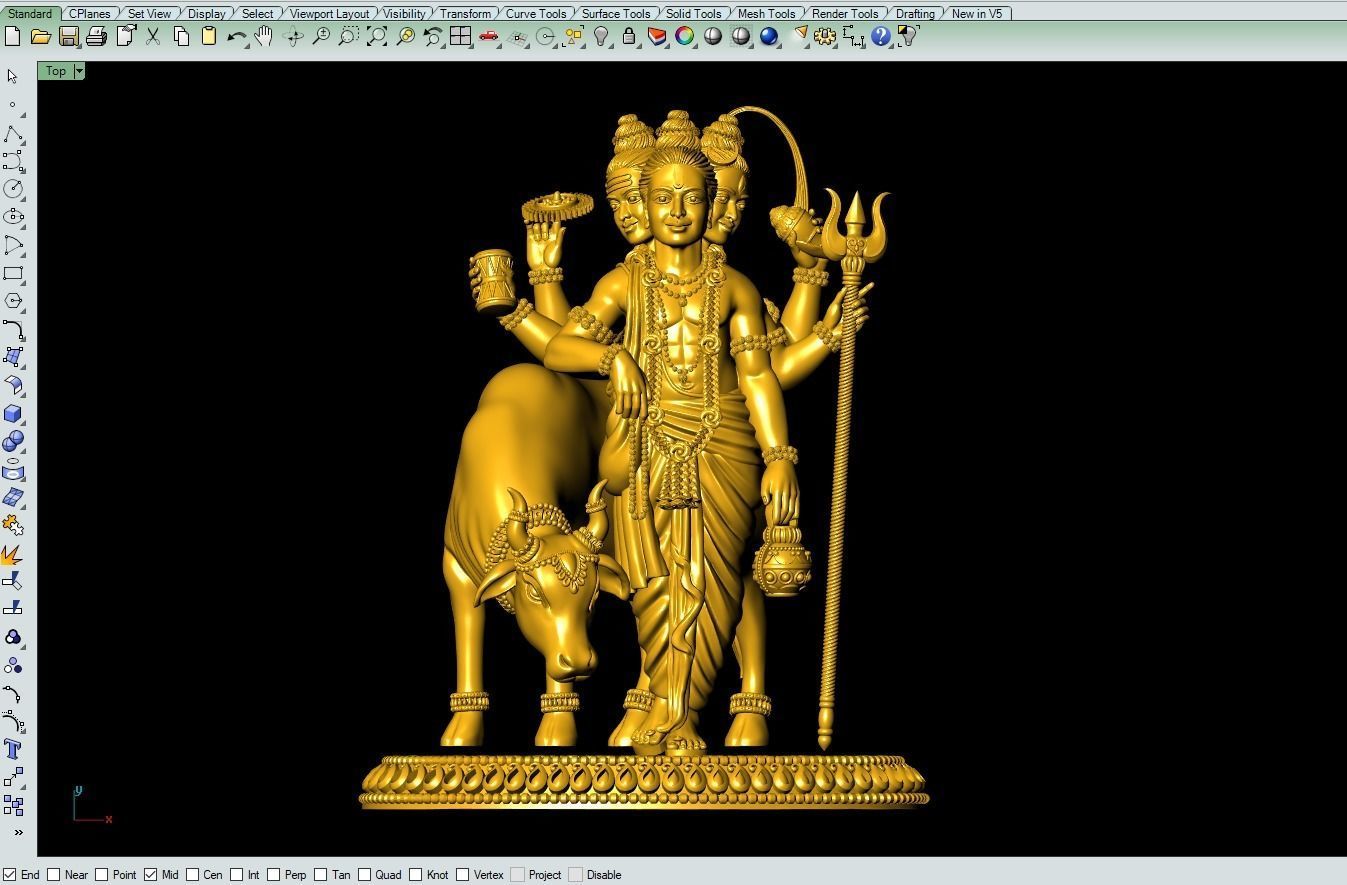The height and width of the screenshot is (885, 1347).
Task: Expand more sidebar tools with the chevron
Action: click(17, 832)
